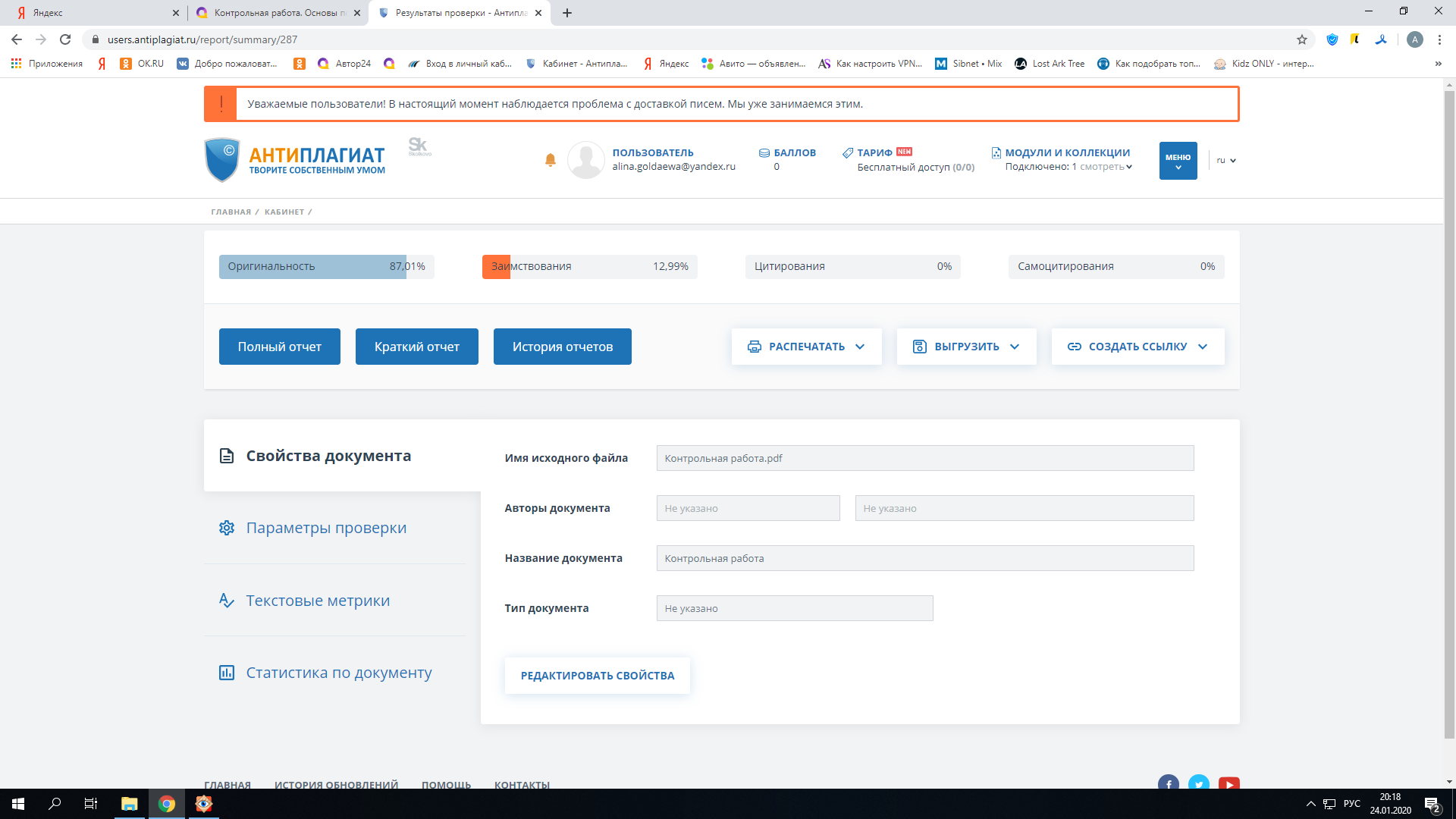Expand the Выгрузить dropdown
This screenshot has height=819, width=1456.
pos(966,347)
